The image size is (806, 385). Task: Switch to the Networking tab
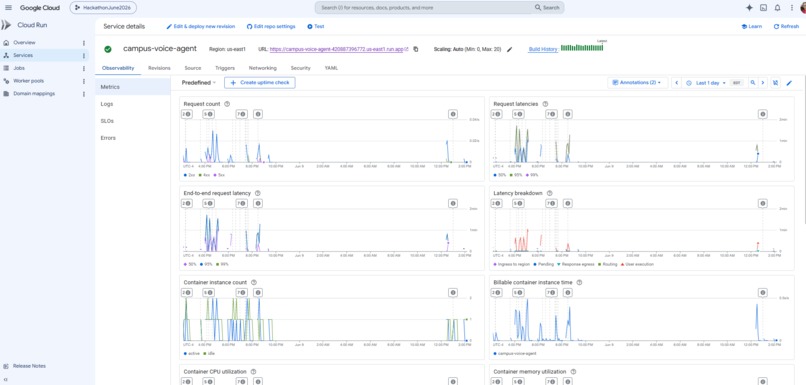(263, 68)
